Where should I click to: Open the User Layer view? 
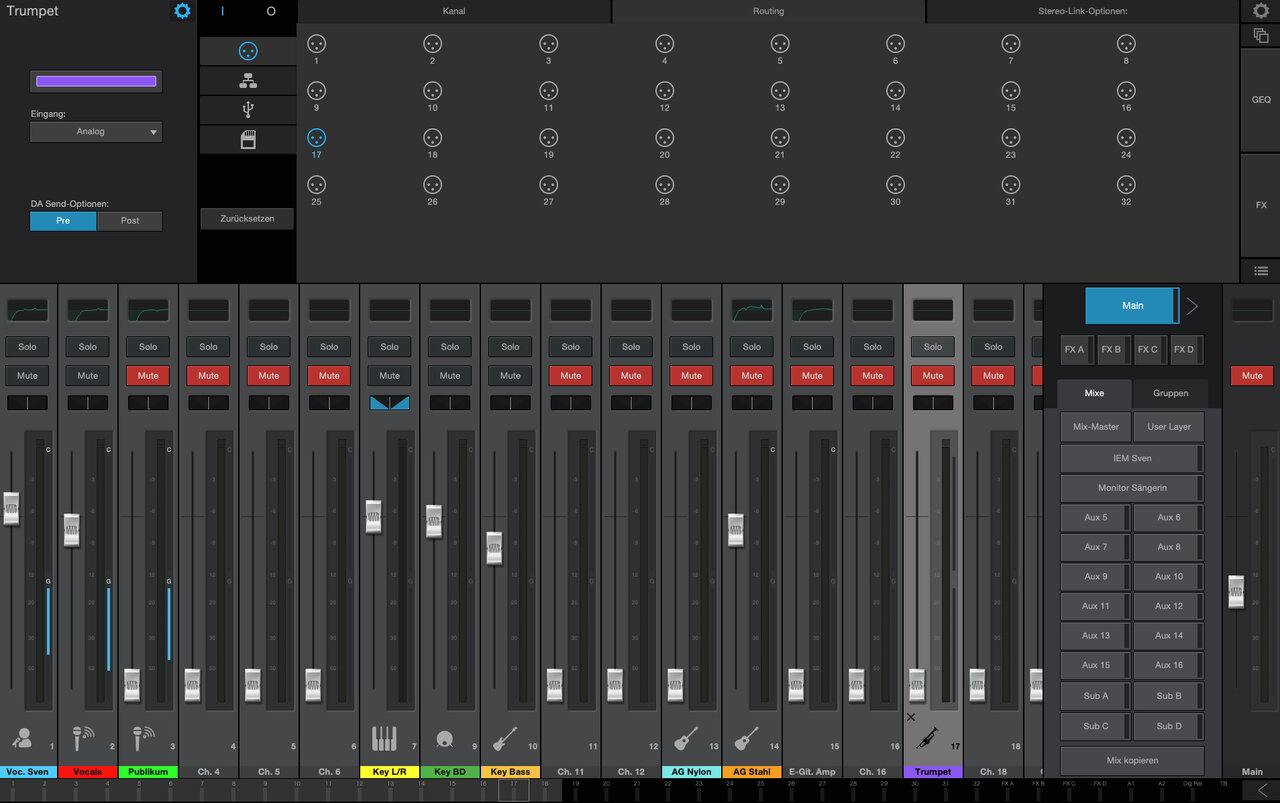[x=1169, y=427]
